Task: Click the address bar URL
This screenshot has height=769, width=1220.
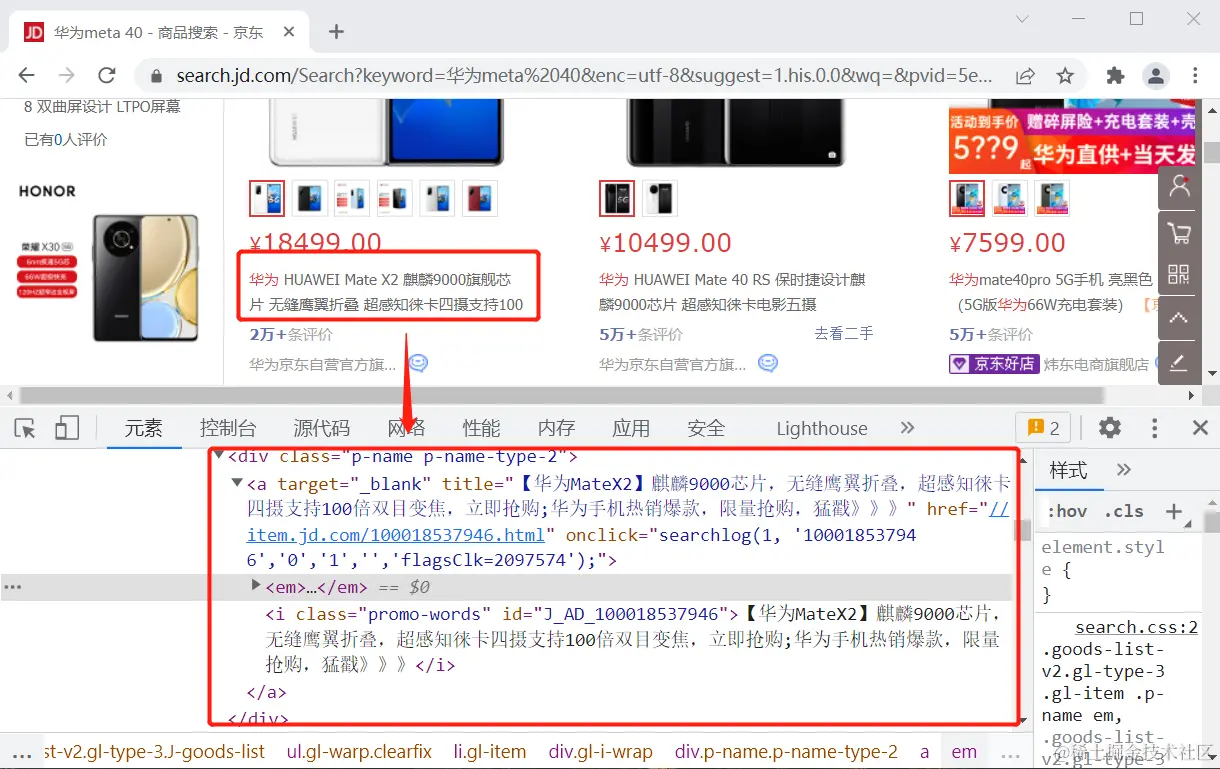Action: [x=584, y=76]
